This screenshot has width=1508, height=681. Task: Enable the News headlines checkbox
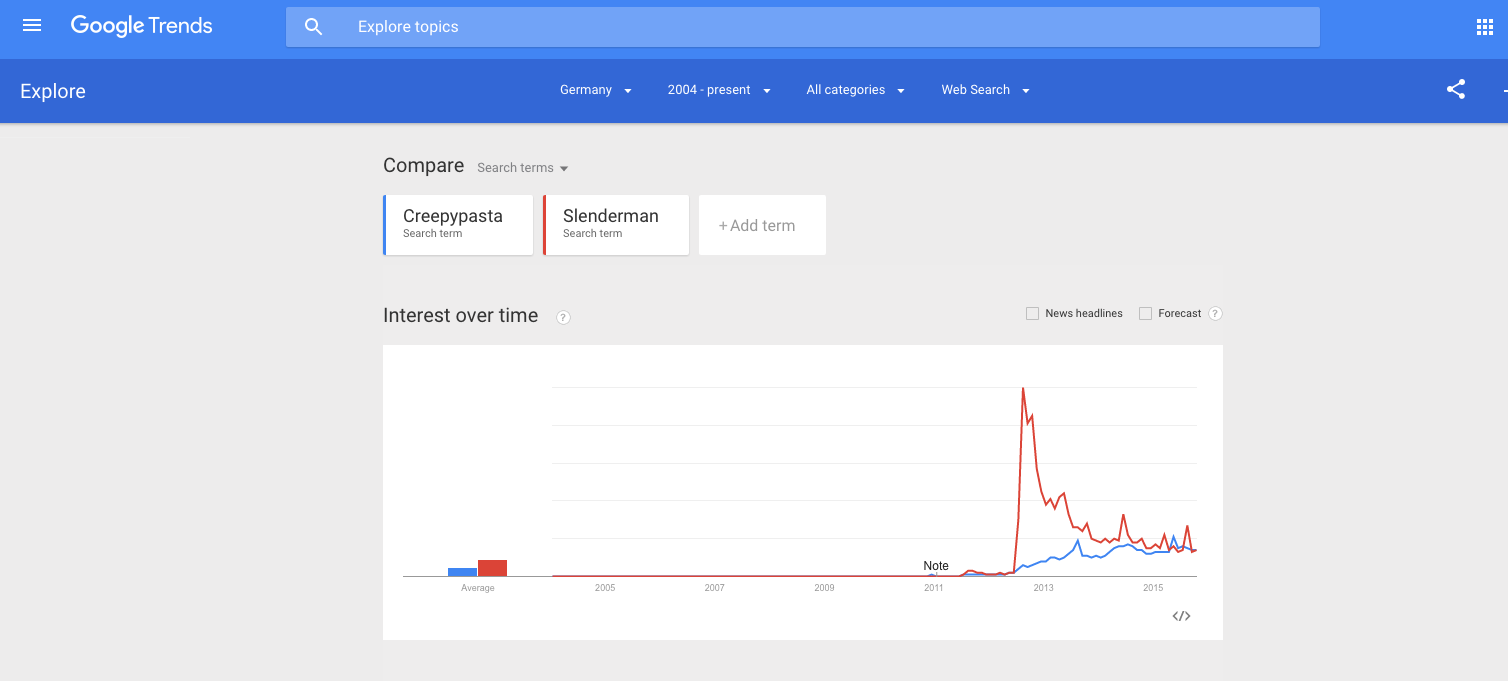pos(1032,313)
